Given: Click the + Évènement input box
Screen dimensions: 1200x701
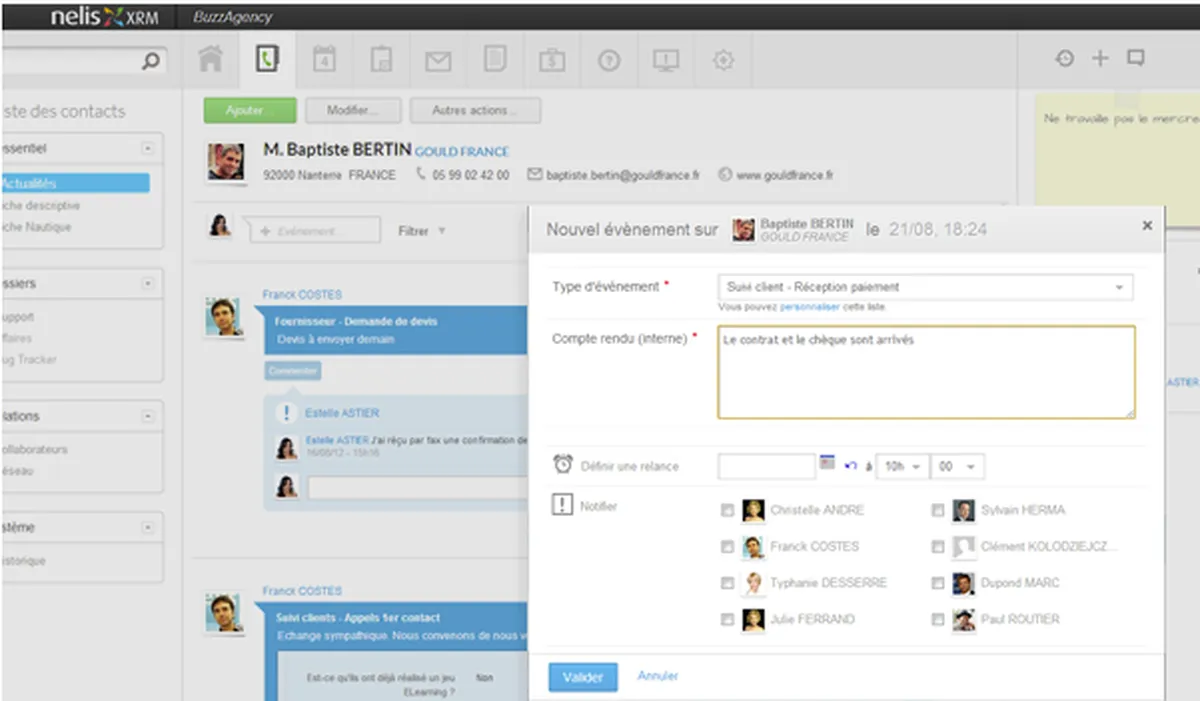Looking at the screenshot, I should pyautogui.click(x=315, y=231).
